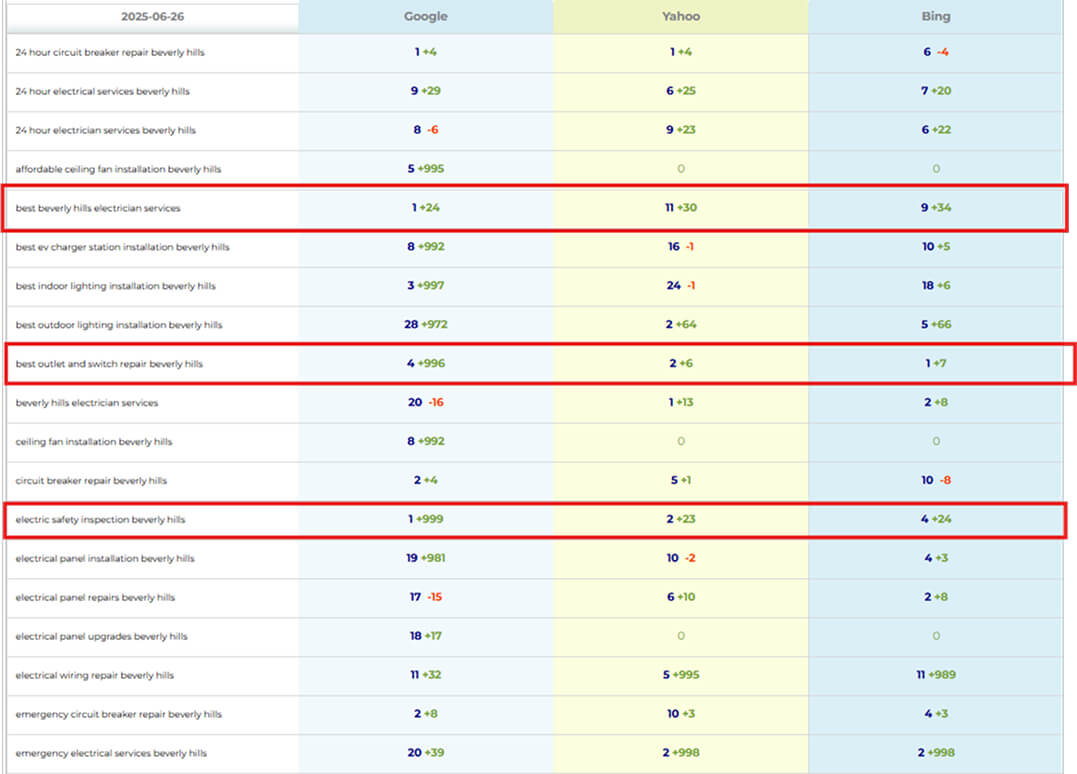Click the Yahoo column header
The height and width of the screenshot is (774, 1077).
[680, 16]
